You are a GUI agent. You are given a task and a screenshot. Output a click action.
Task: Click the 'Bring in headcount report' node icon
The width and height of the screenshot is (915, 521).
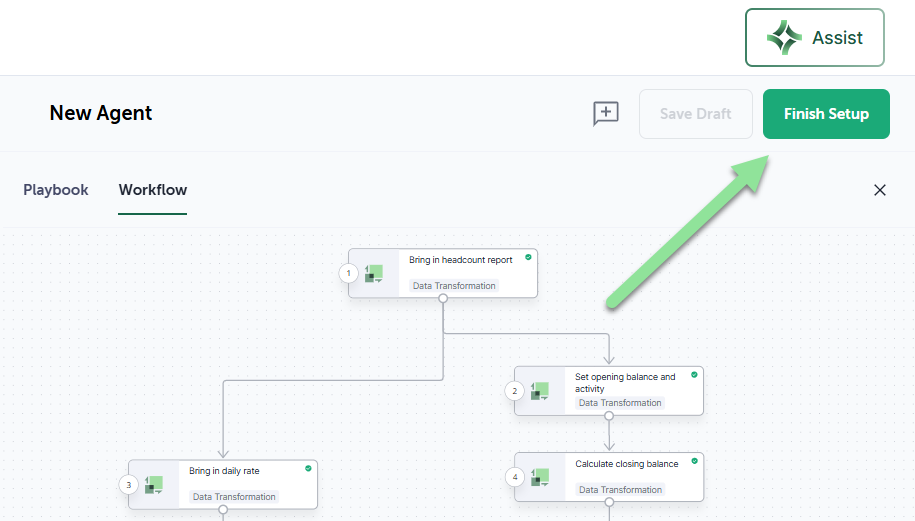pos(373,274)
